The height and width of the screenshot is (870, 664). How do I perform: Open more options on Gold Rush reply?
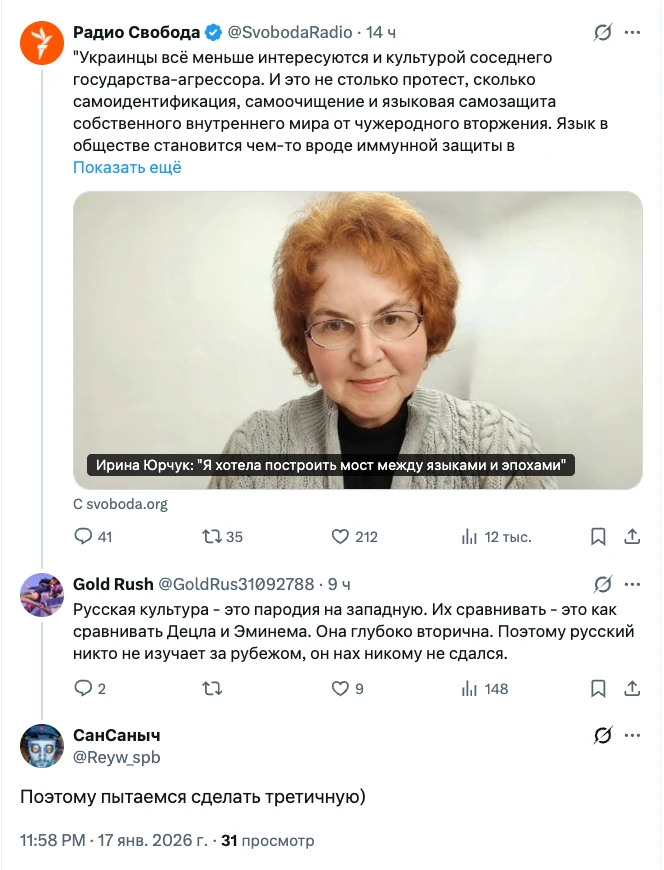(632, 584)
